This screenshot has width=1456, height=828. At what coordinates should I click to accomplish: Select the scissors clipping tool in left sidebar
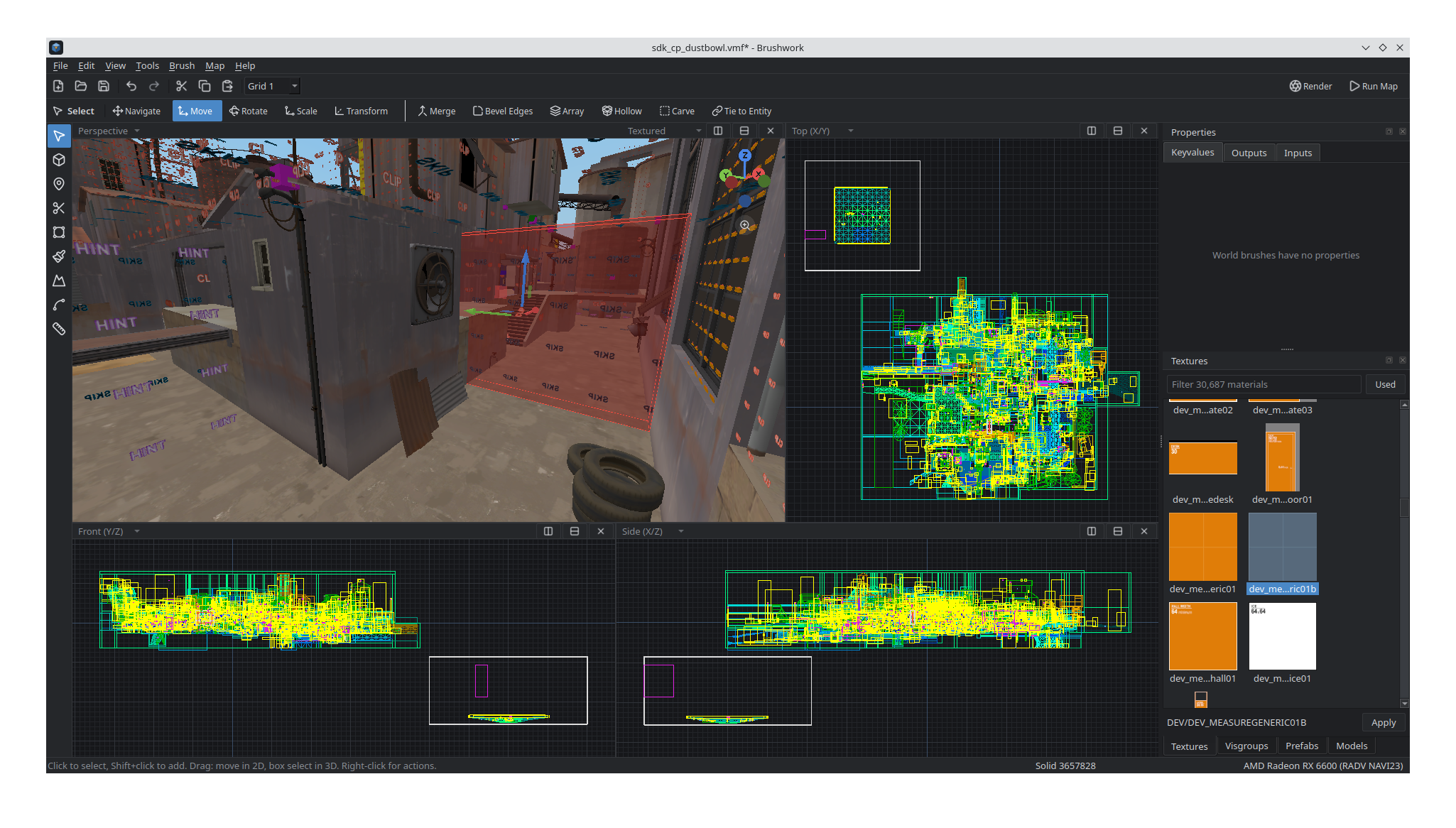point(59,208)
